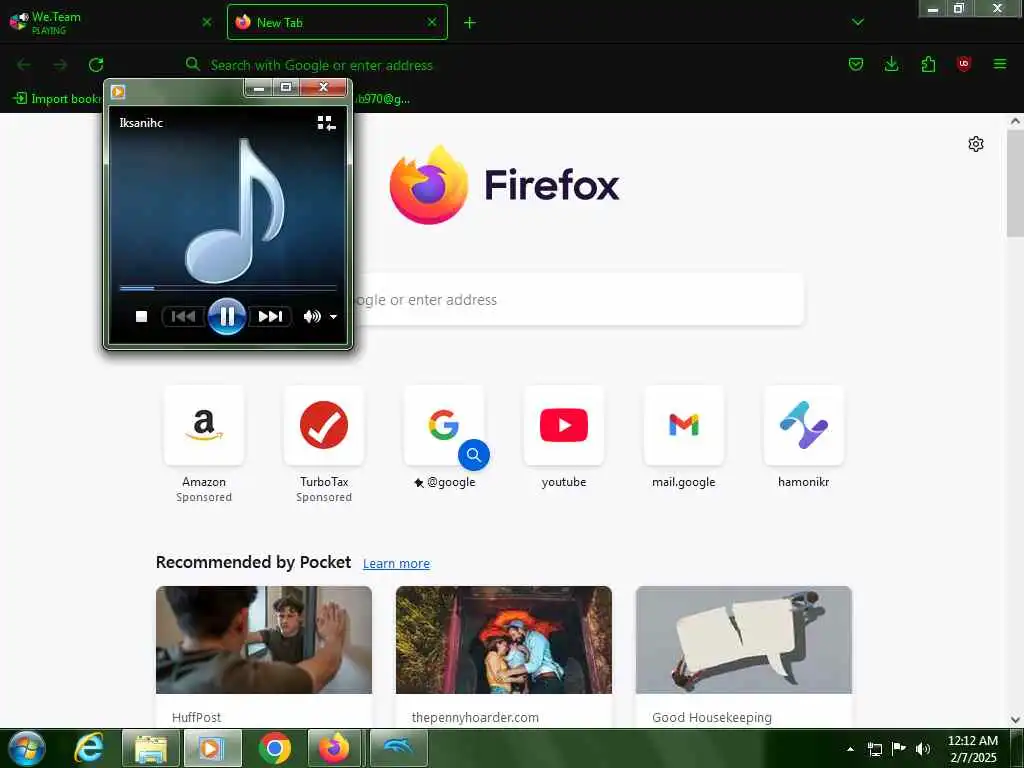This screenshot has height=768, width=1024.
Task: Click the page search box under Firefox logo
Action: pyautogui.click(x=578, y=300)
